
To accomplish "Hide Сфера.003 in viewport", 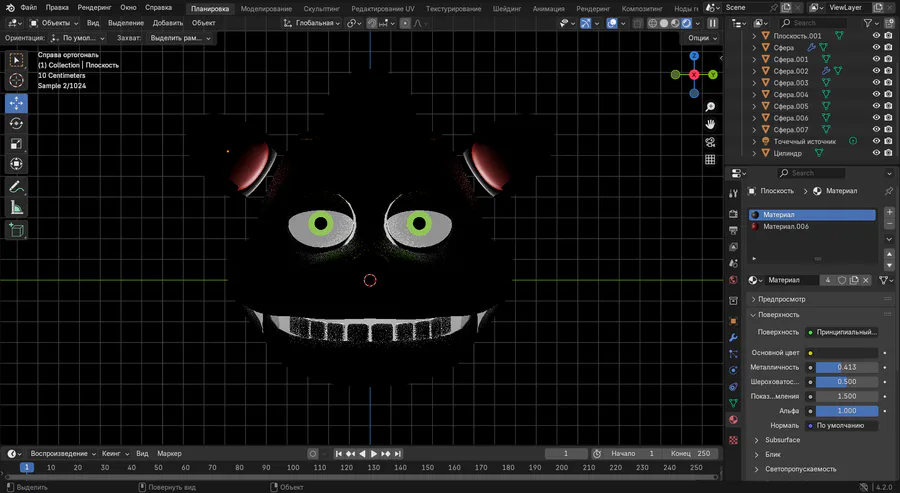I will pyautogui.click(x=876, y=83).
